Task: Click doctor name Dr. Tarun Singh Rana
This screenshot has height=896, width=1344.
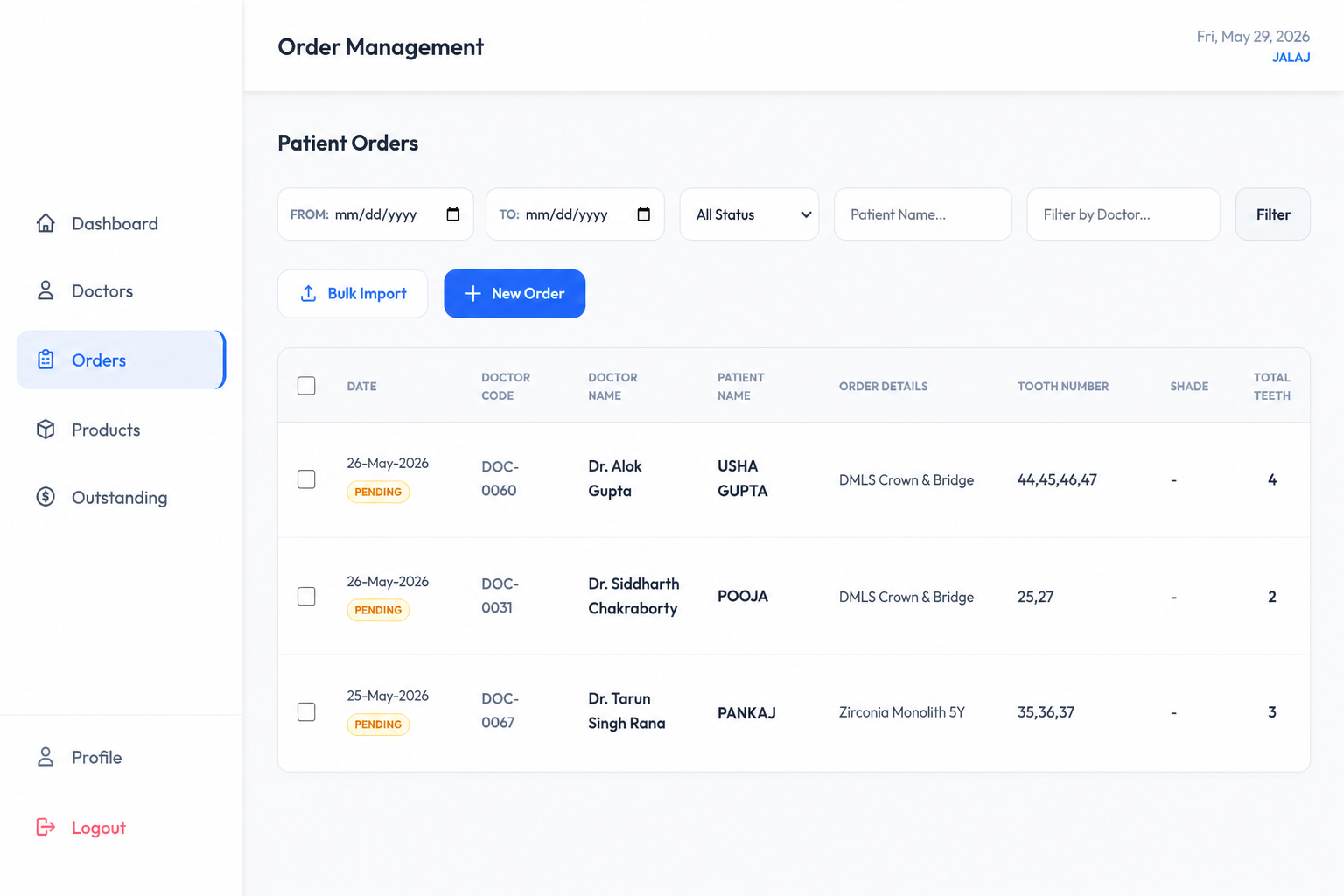Action: pyautogui.click(x=626, y=710)
